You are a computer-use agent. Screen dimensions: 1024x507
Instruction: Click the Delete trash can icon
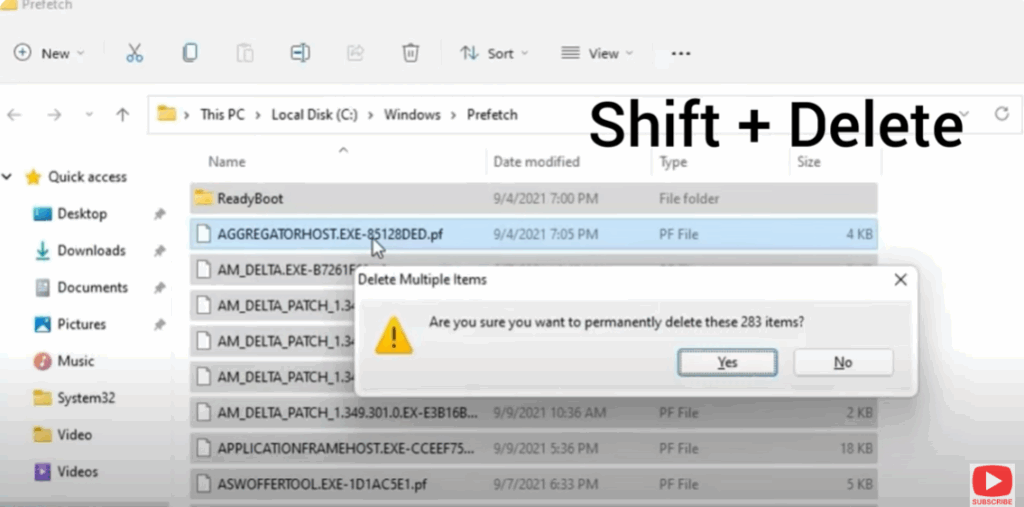tap(410, 53)
